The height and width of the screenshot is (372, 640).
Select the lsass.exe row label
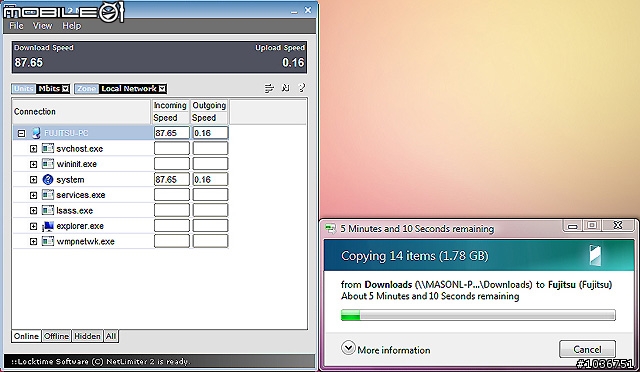pos(75,211)
